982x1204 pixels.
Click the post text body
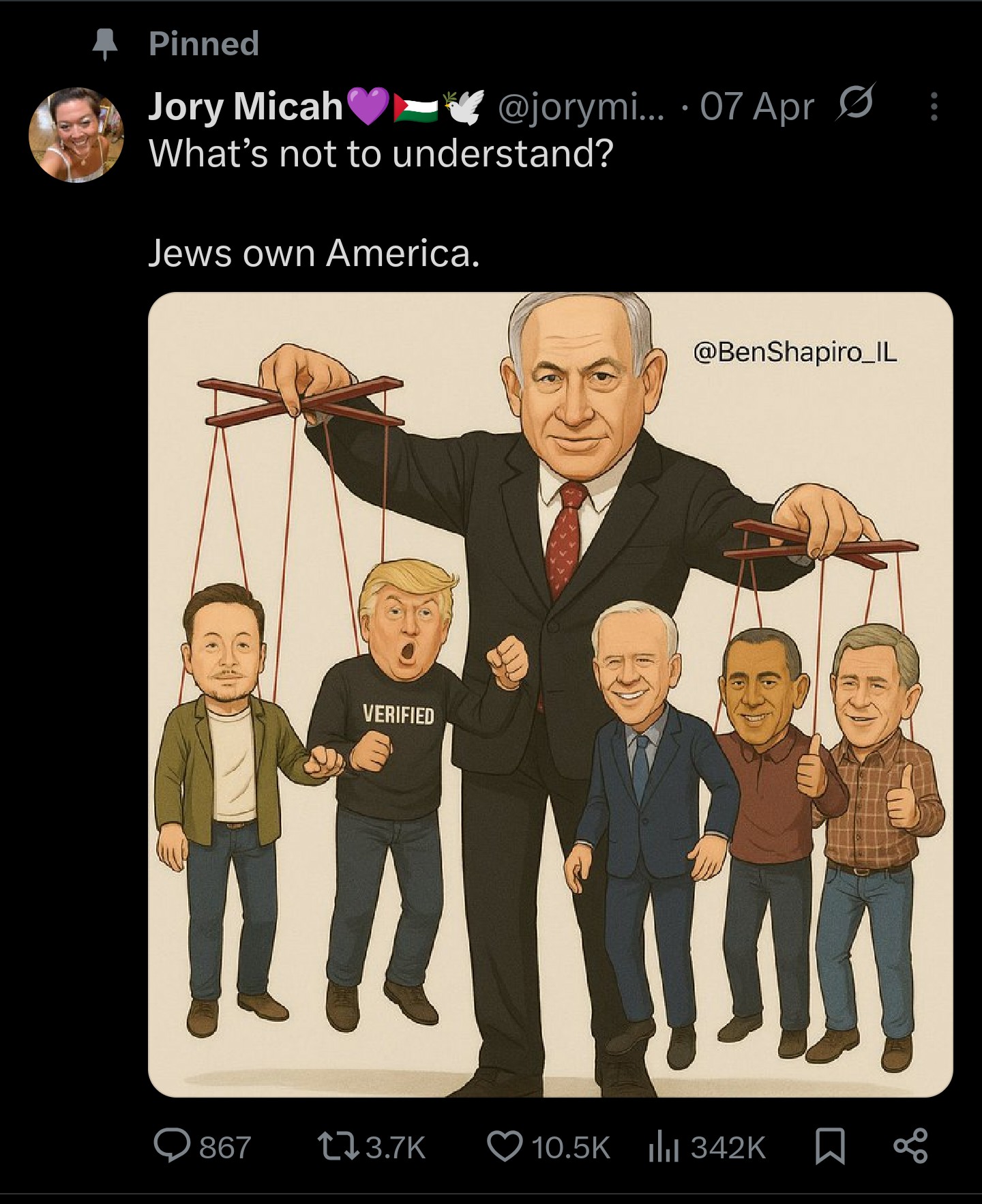coord(381,203)
